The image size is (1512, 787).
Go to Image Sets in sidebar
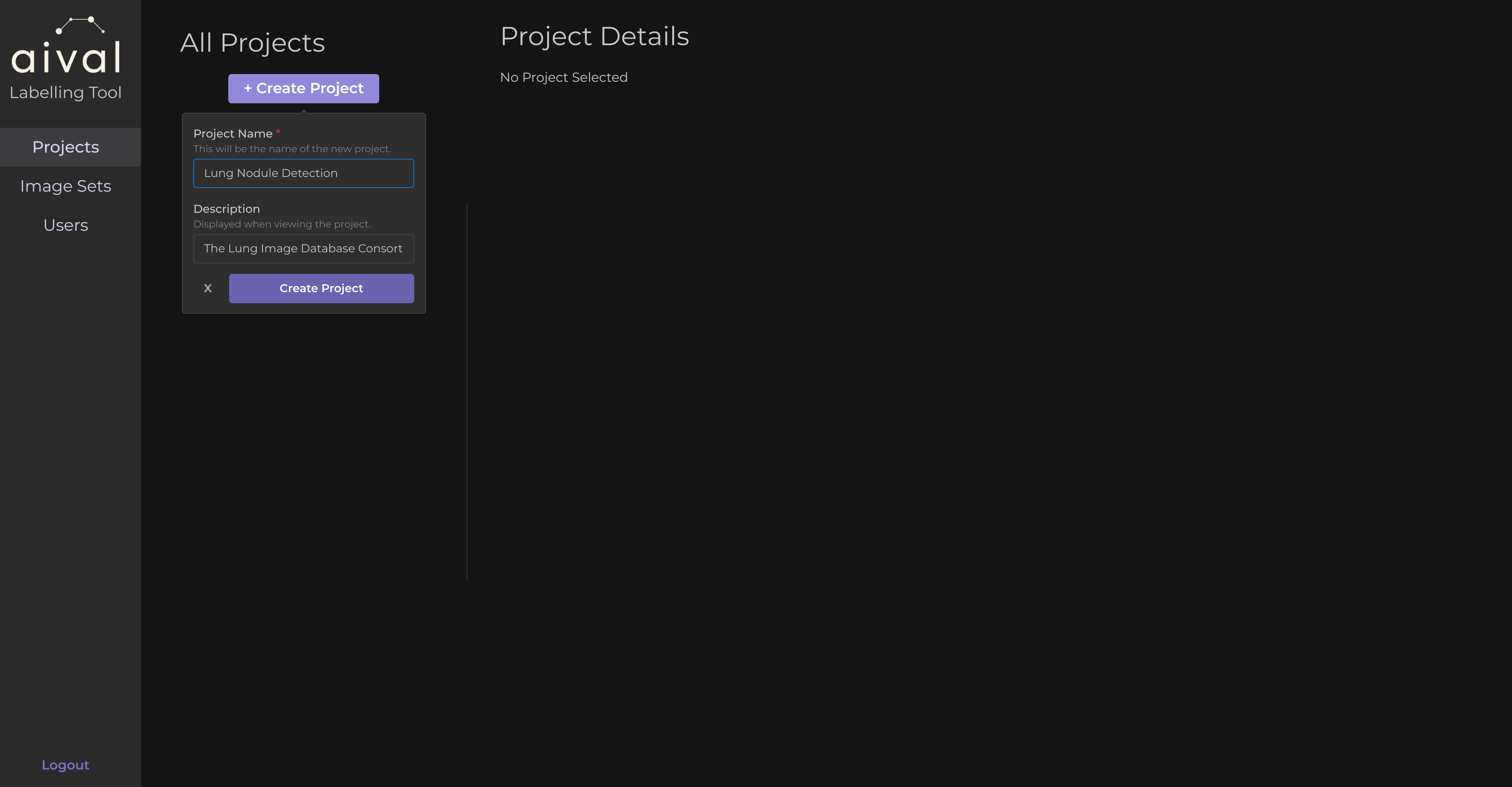click(66, 186)
